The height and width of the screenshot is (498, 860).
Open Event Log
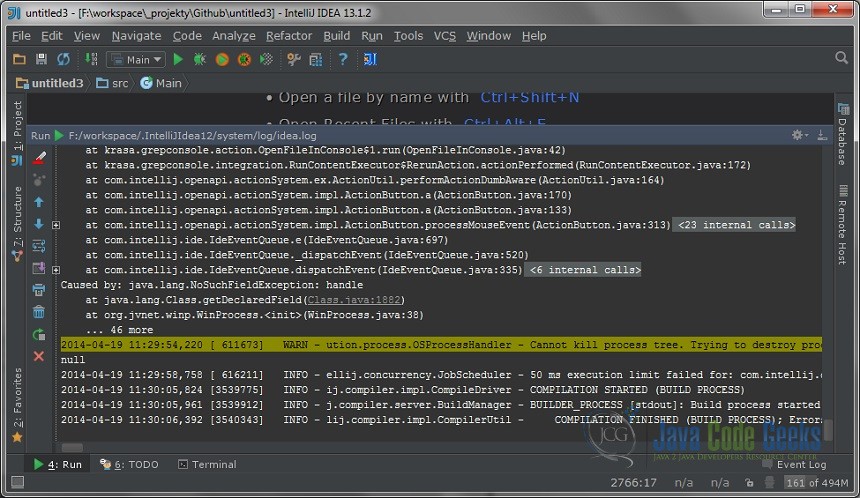795,465
